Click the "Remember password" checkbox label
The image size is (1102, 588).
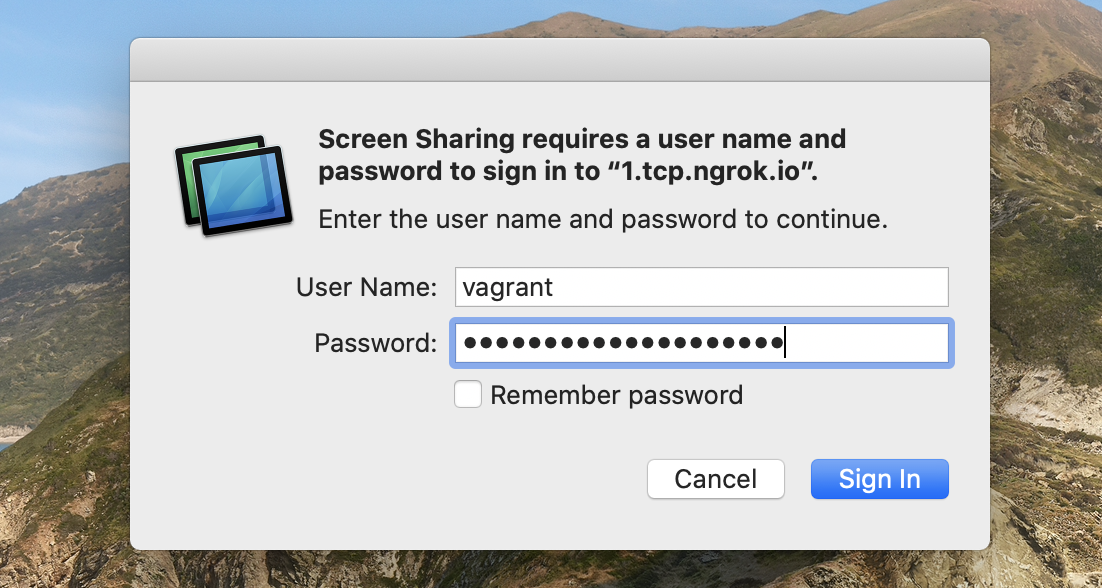point(616,395)
